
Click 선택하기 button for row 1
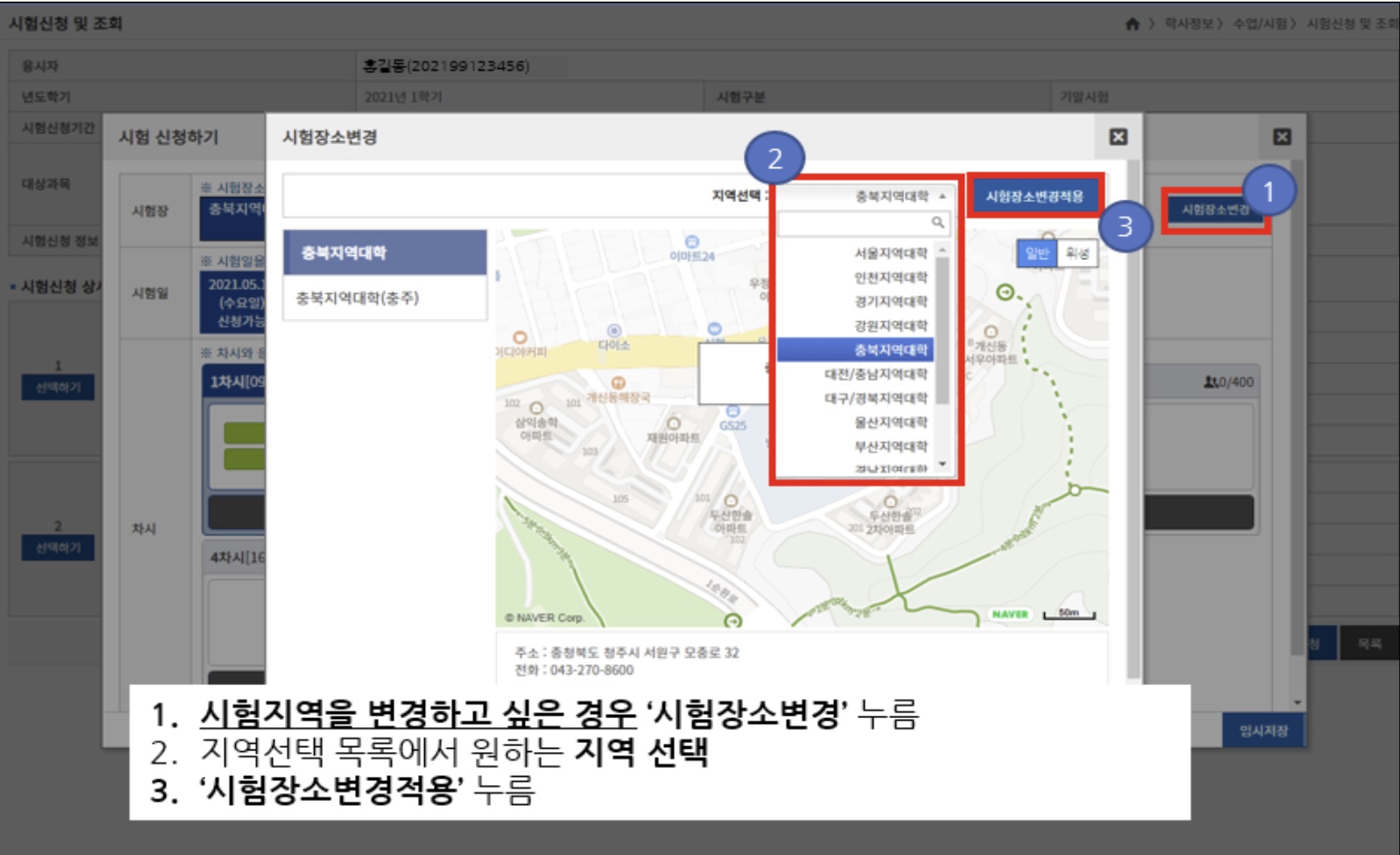click(x=58, y=387)
